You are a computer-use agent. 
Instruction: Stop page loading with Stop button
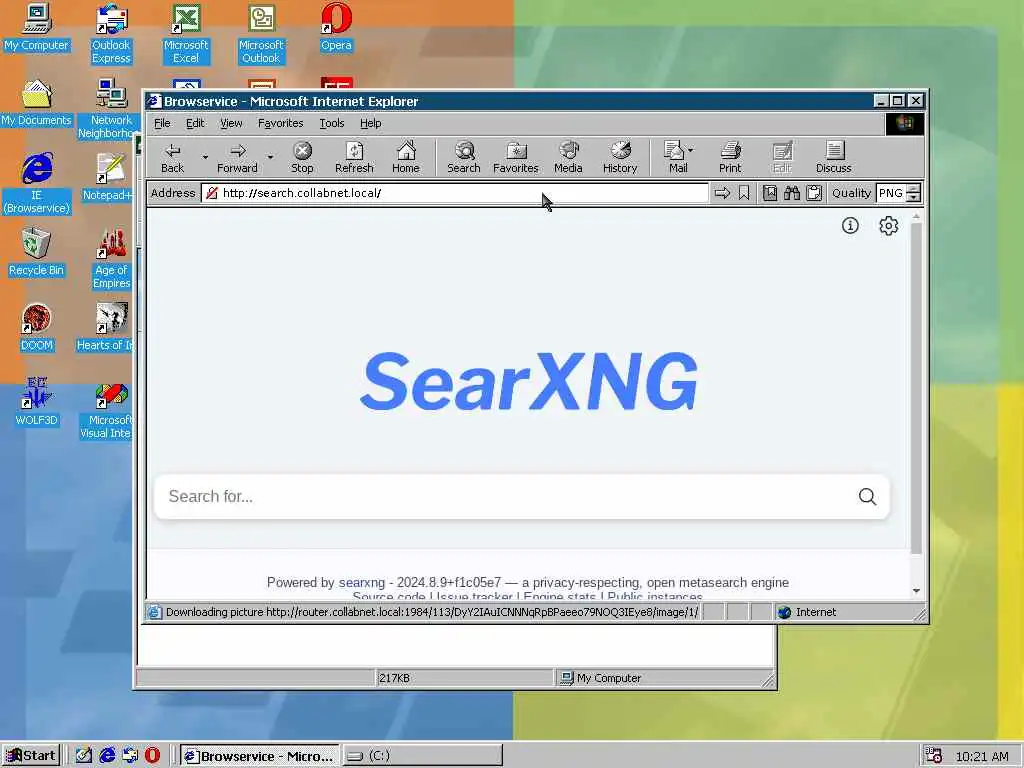pyautogui.click(x=302, y=157)
